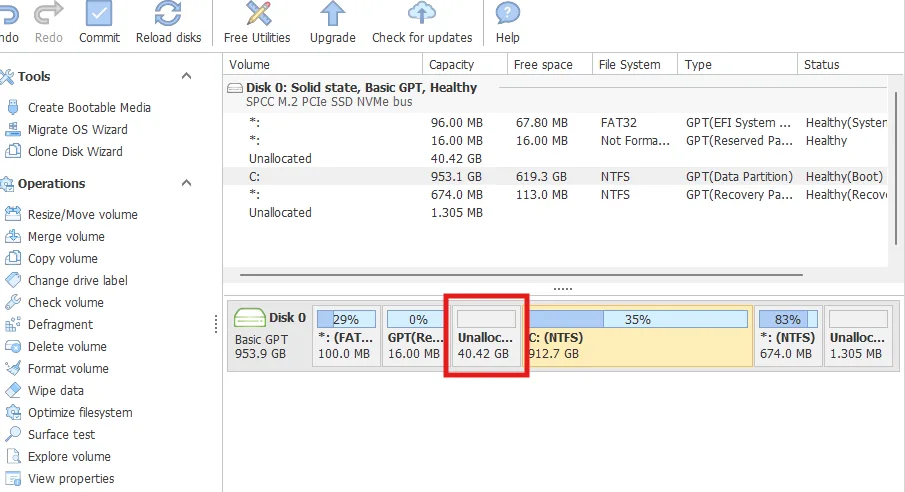Select GPT(Re... 16.00 MB partition block
This screenshot has height=492, width=905.
414,336
